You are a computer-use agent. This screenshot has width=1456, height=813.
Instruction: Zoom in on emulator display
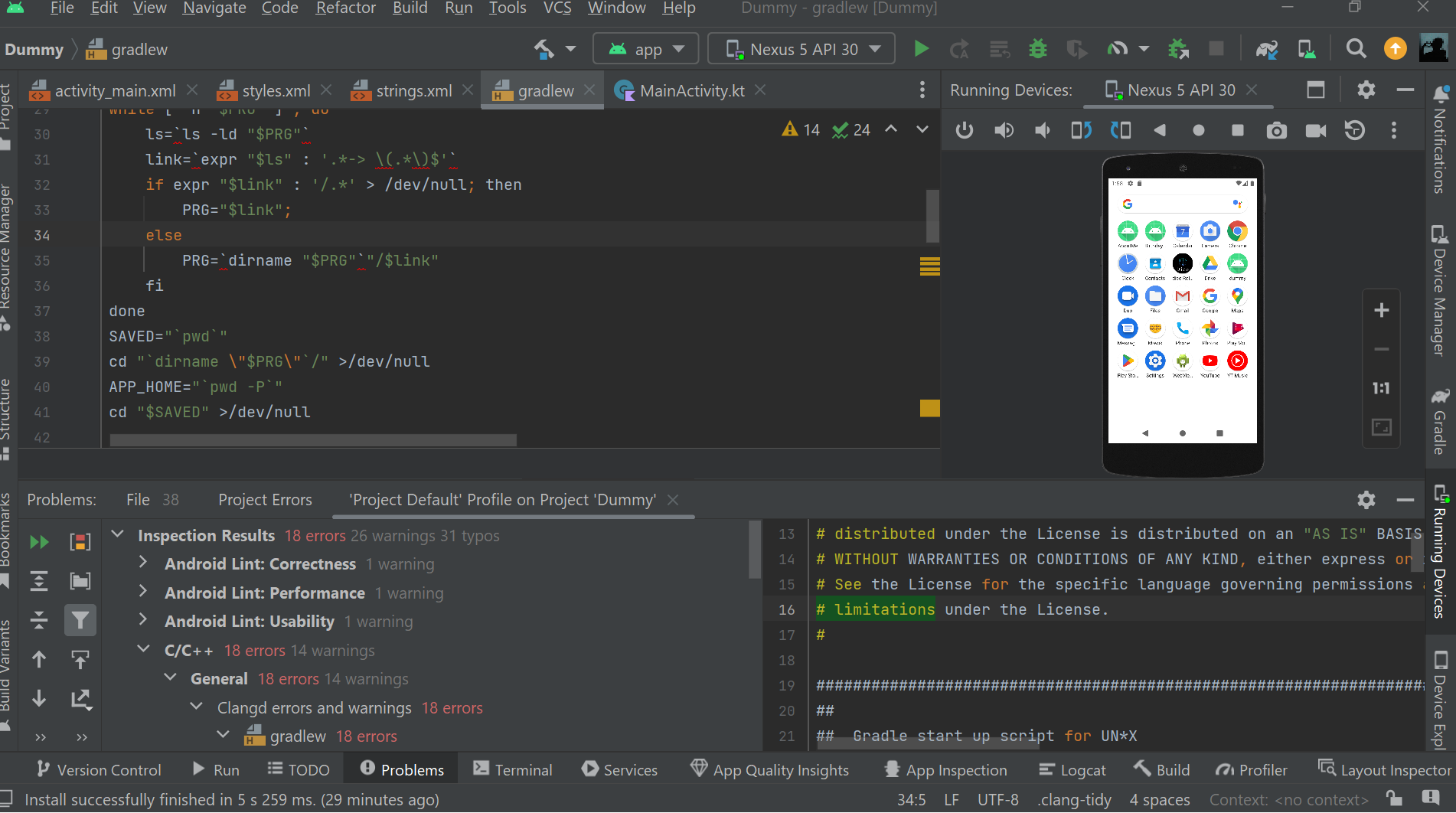point(1381,311)
